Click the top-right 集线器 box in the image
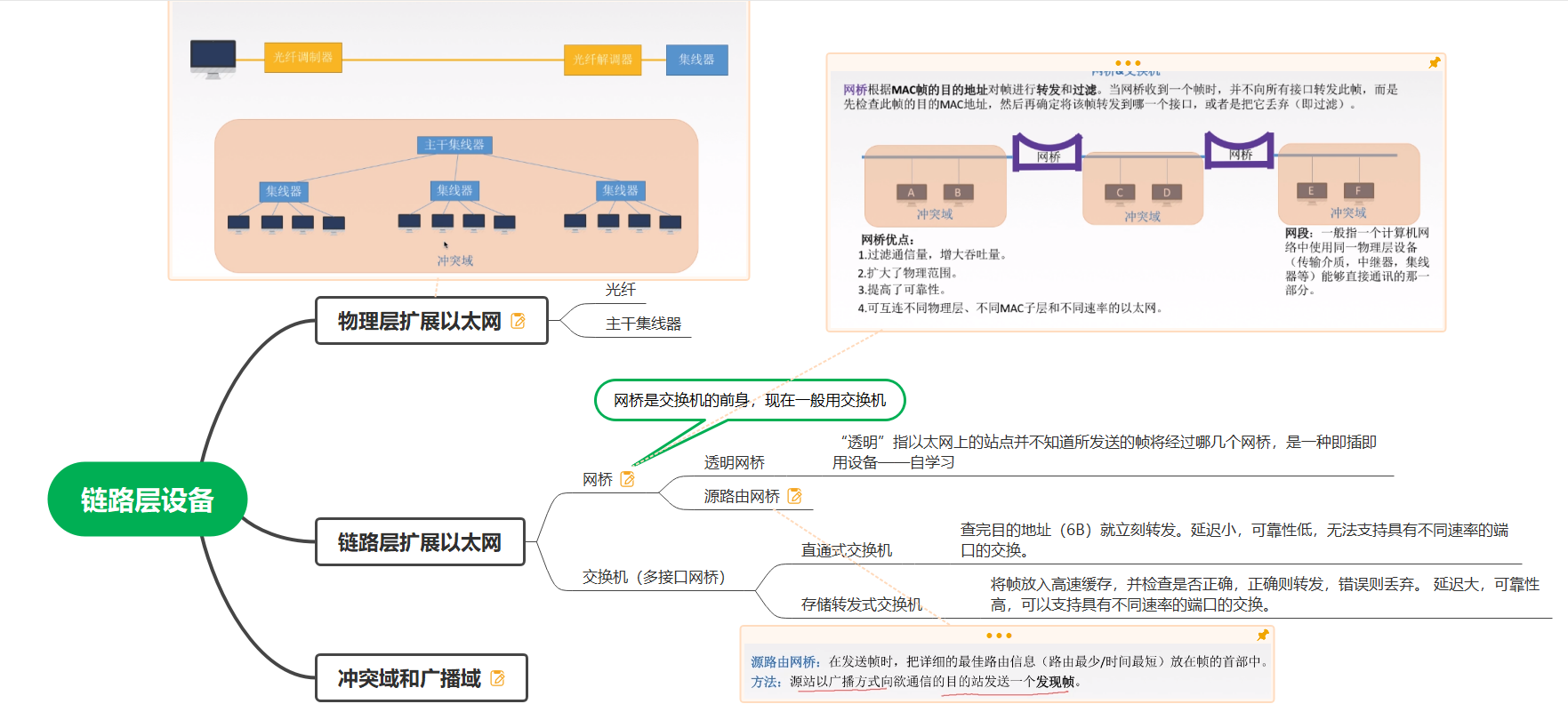The image size is (1568, 704). click(x=697, y=60)
